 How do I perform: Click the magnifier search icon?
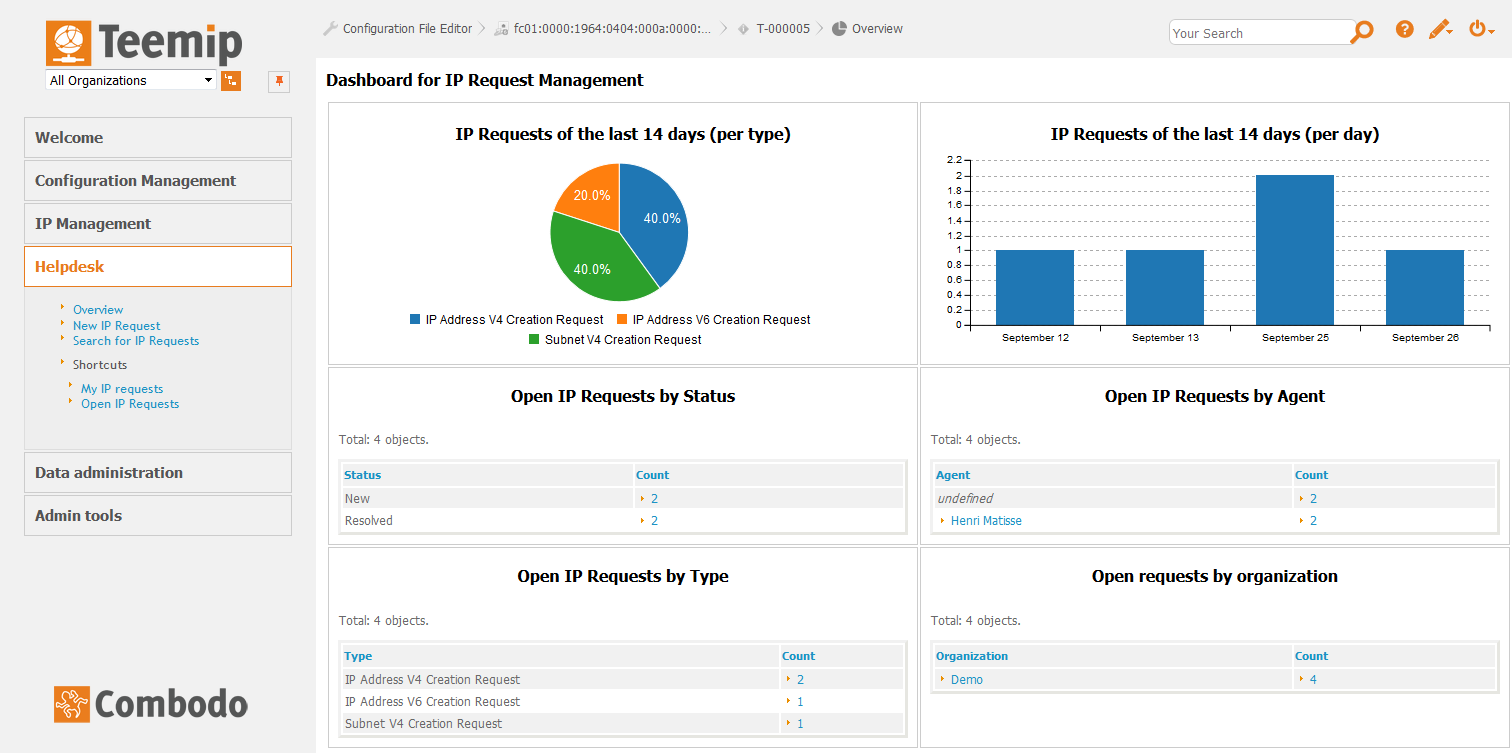[1361, 32]
